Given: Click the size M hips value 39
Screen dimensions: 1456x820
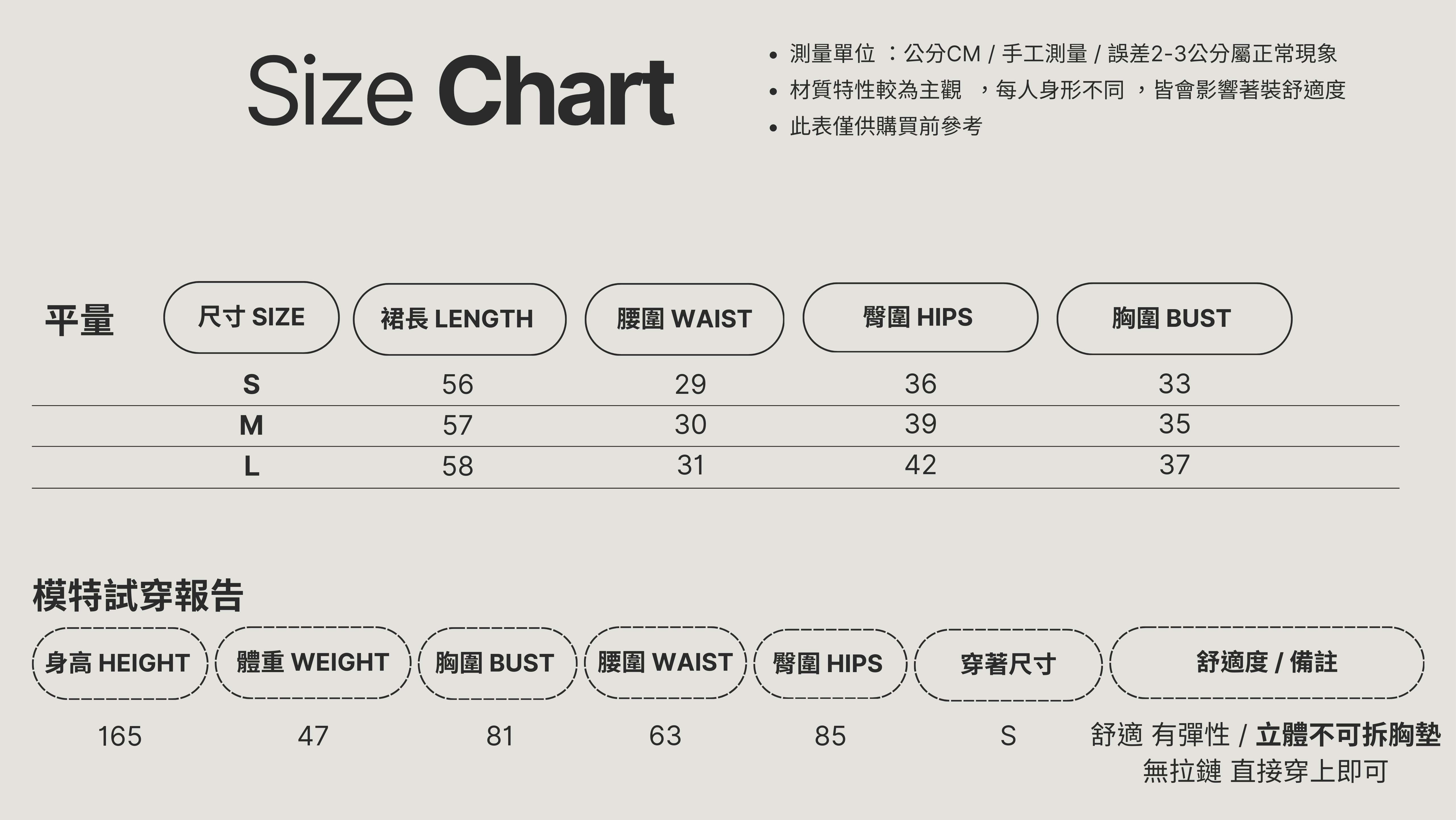Looking at the screenshot, I should (920, 424).
